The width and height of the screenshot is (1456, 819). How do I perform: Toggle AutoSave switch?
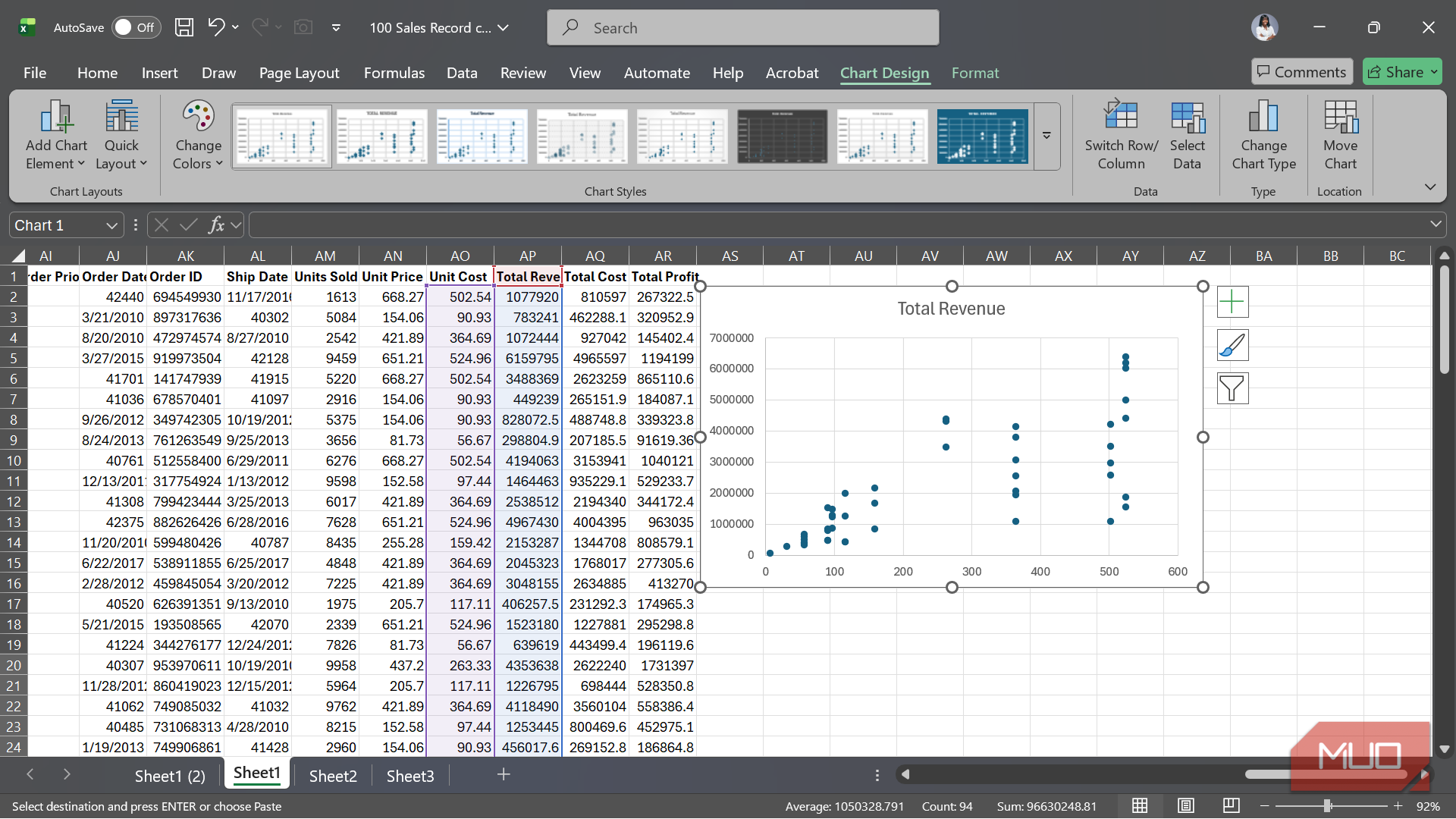coord(136,27)
